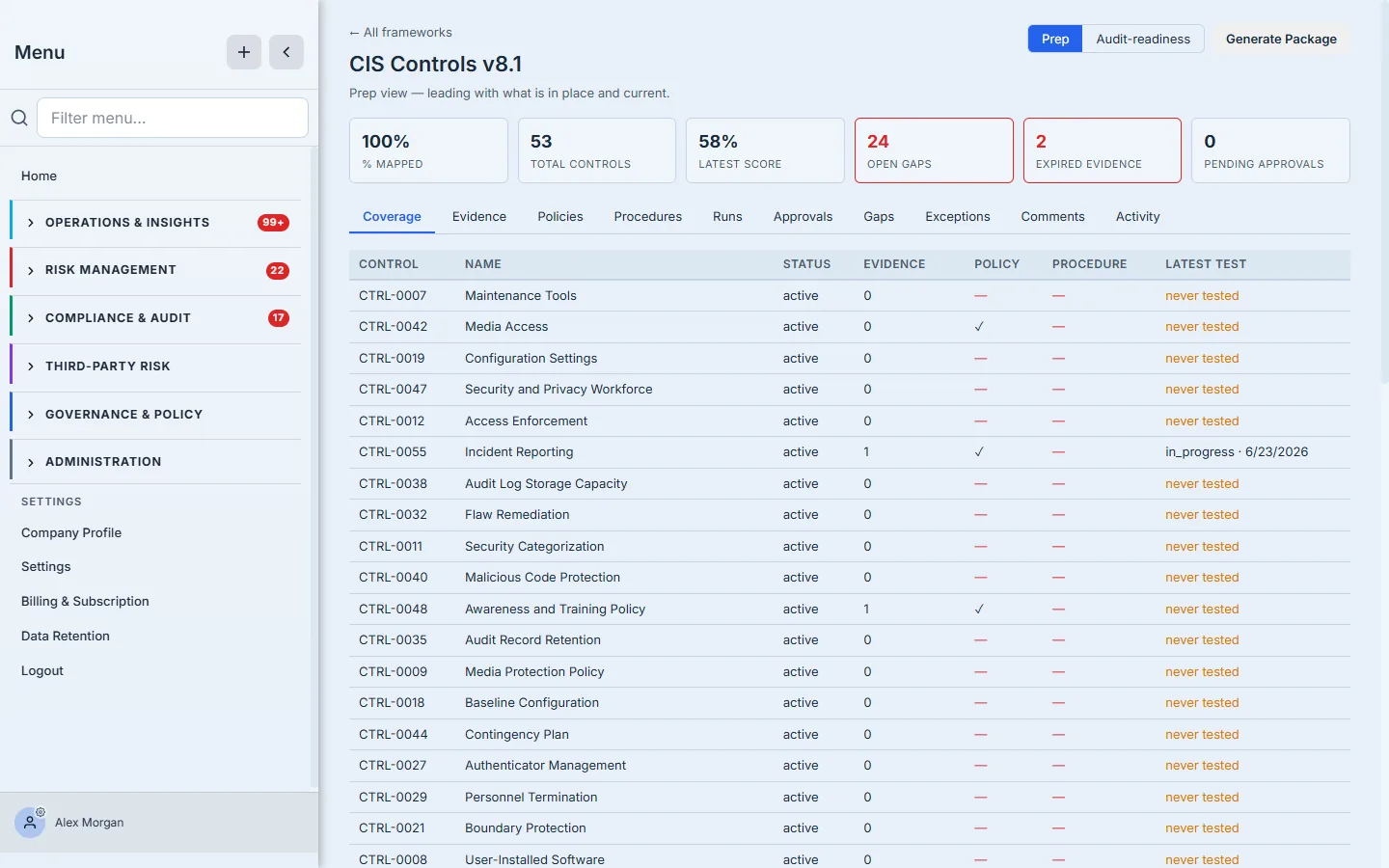Click Maintenance Tools control name
The image size is (1389, 868).
[521, 296]
